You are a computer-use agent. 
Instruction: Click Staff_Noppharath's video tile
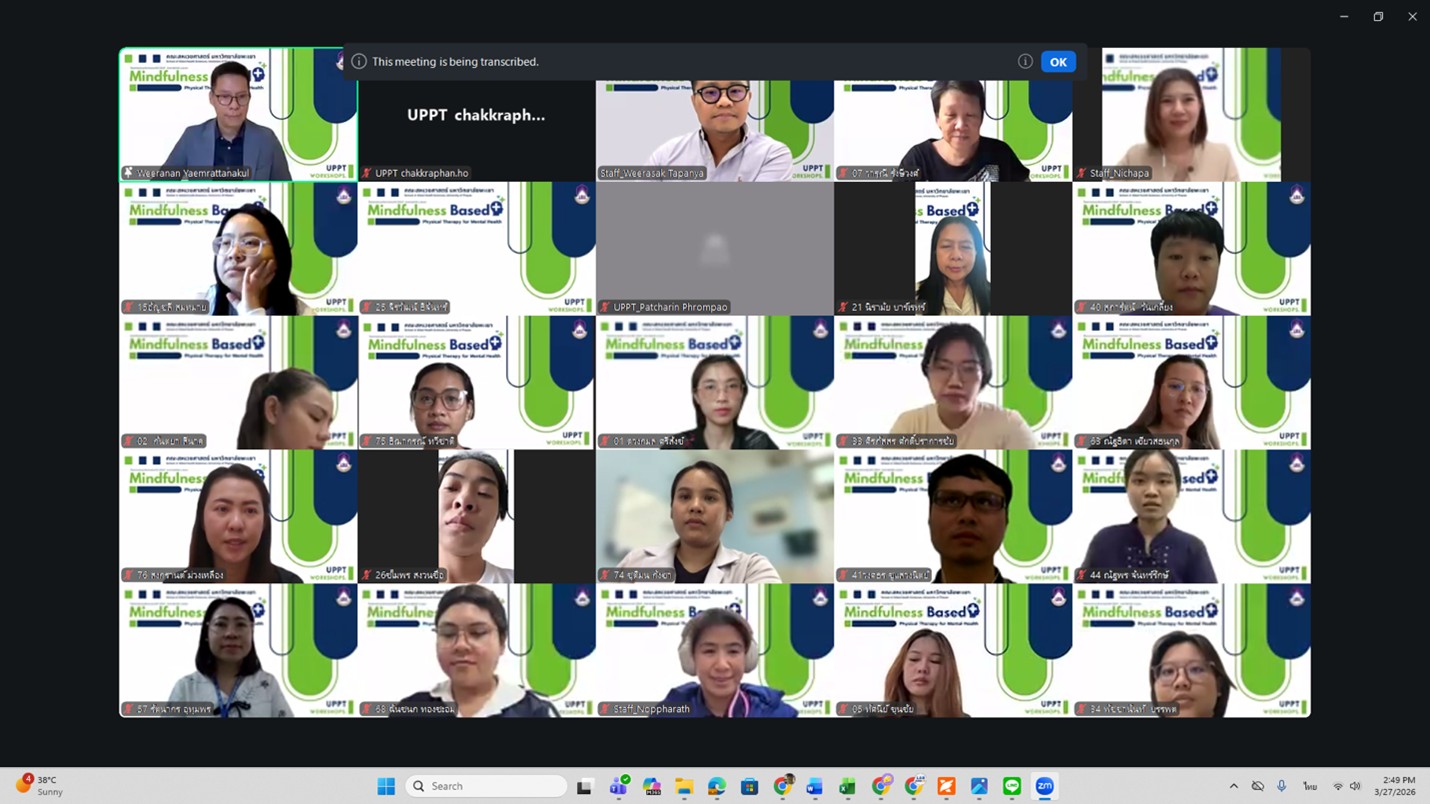714,651
